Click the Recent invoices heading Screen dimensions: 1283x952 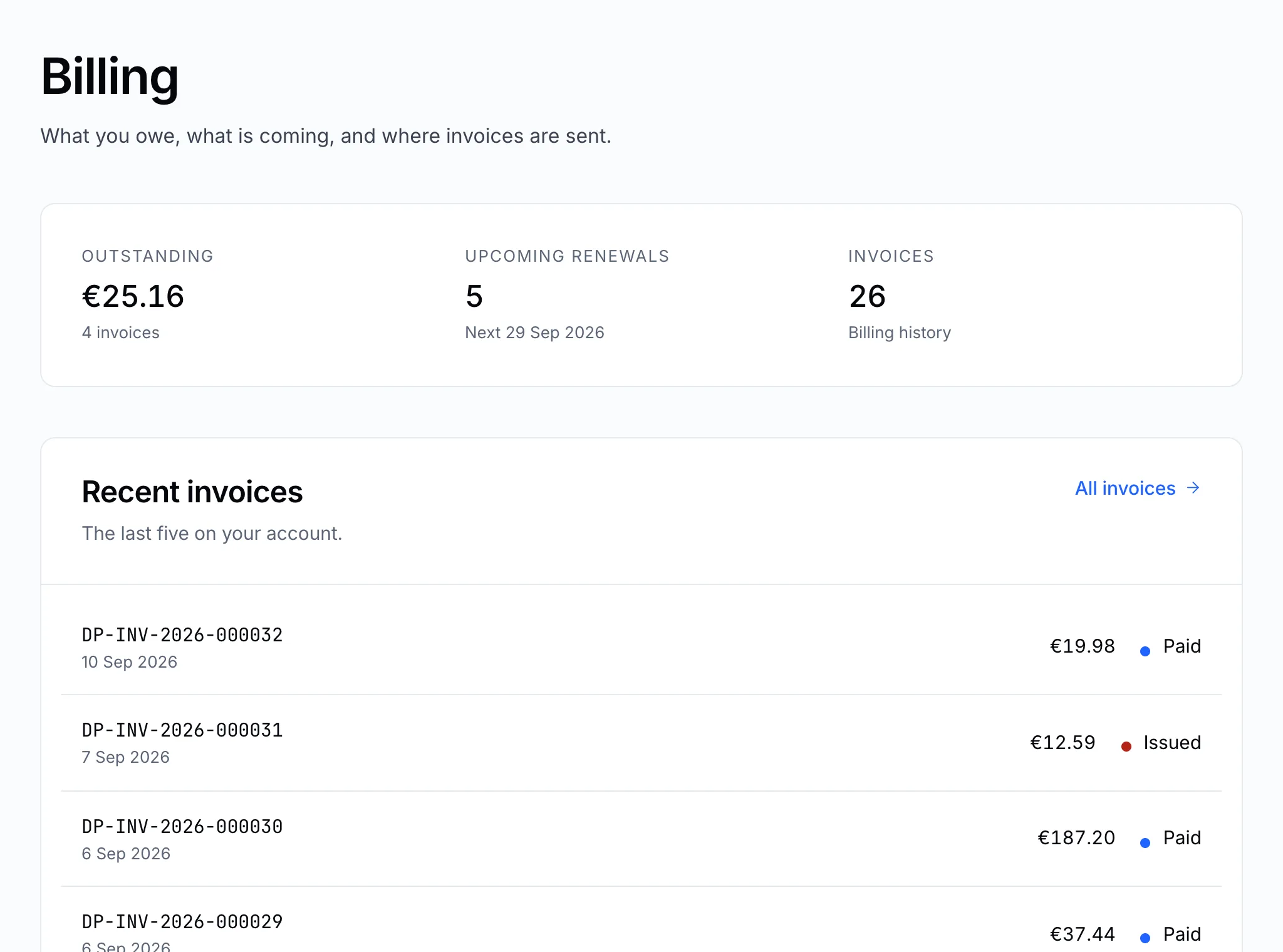click(192, 492)
